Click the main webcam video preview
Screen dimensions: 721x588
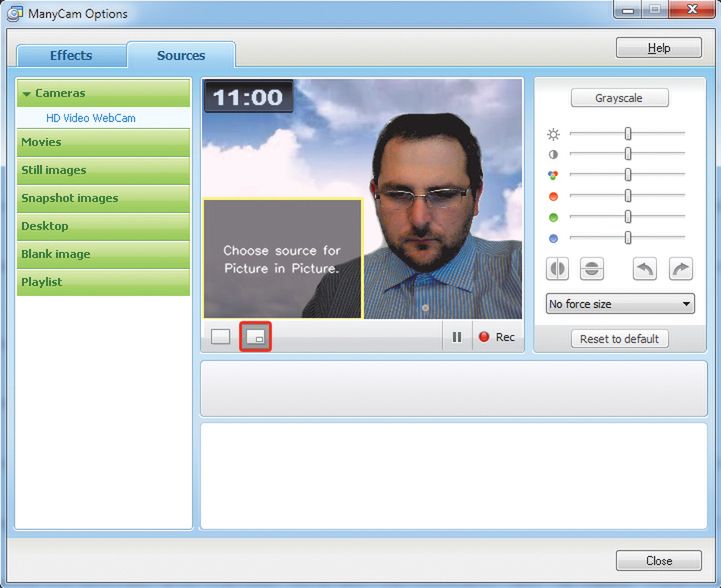coord(362,199)
